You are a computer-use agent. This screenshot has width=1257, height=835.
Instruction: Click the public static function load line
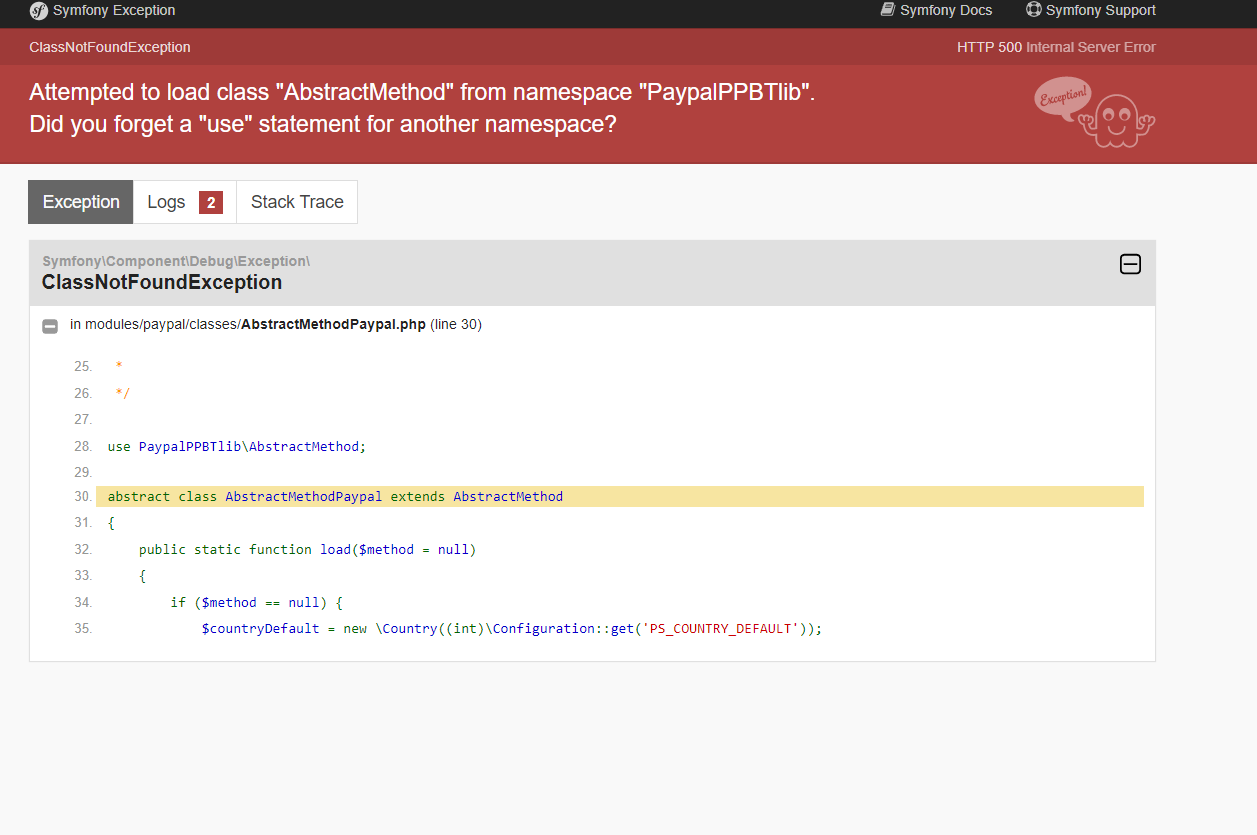pyautogui.click(x=307, y=550)
